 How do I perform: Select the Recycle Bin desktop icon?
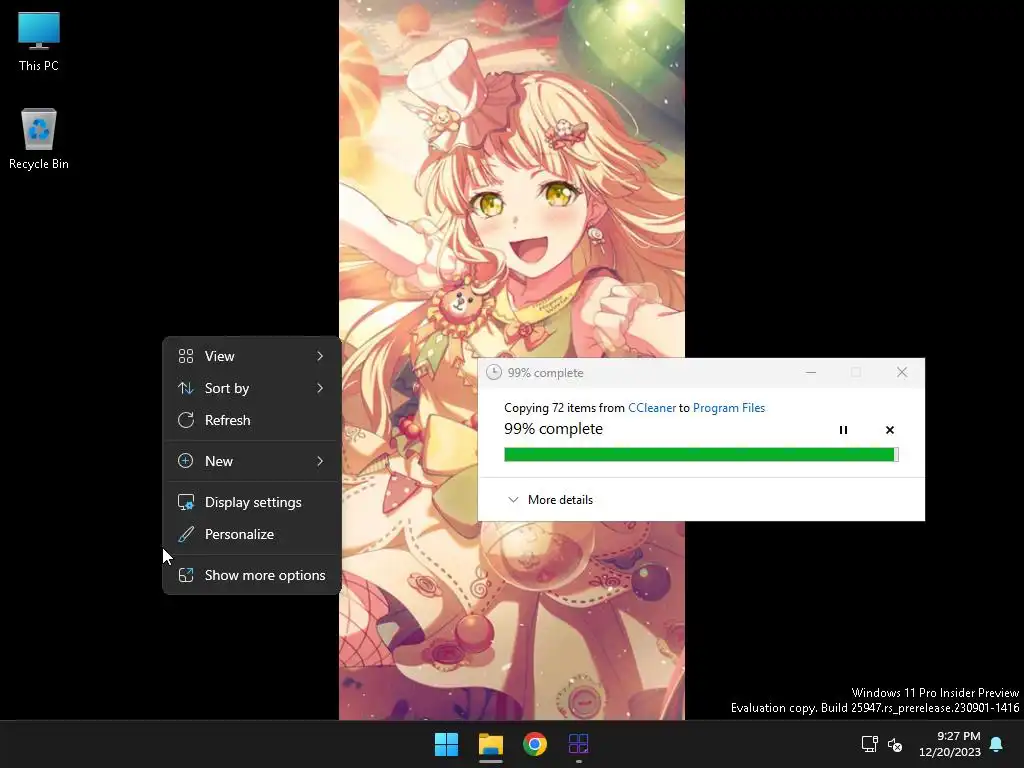click(39, 138)
